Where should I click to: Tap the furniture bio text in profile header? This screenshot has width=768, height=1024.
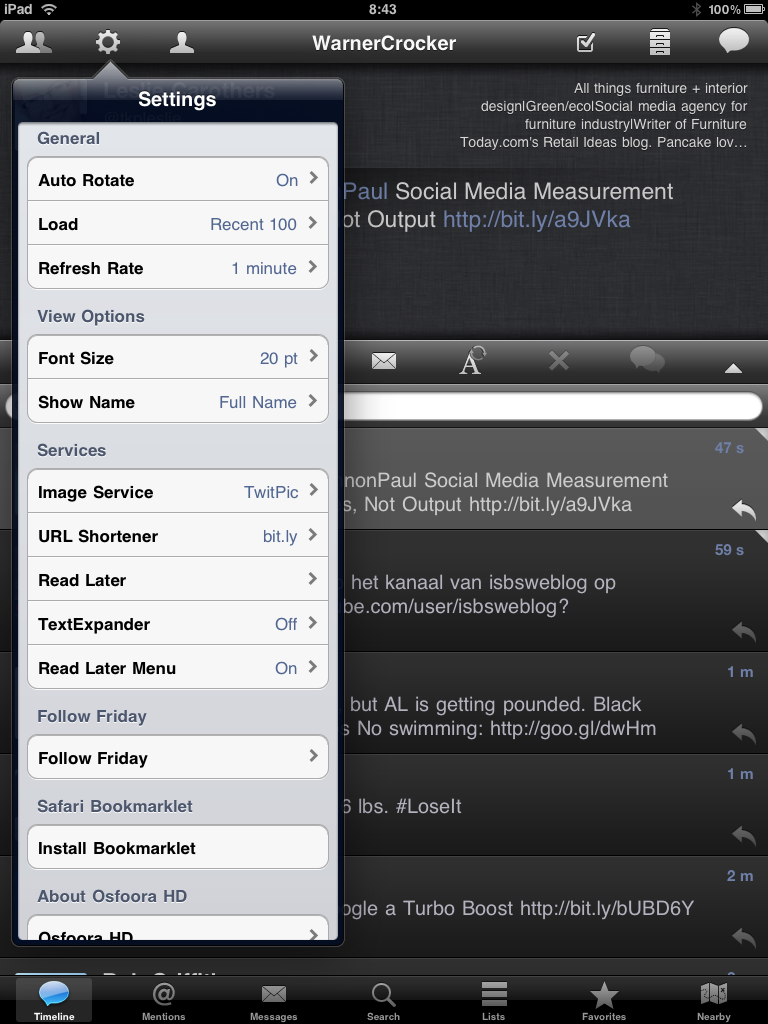pyautogui.click(x=603, y=115)
